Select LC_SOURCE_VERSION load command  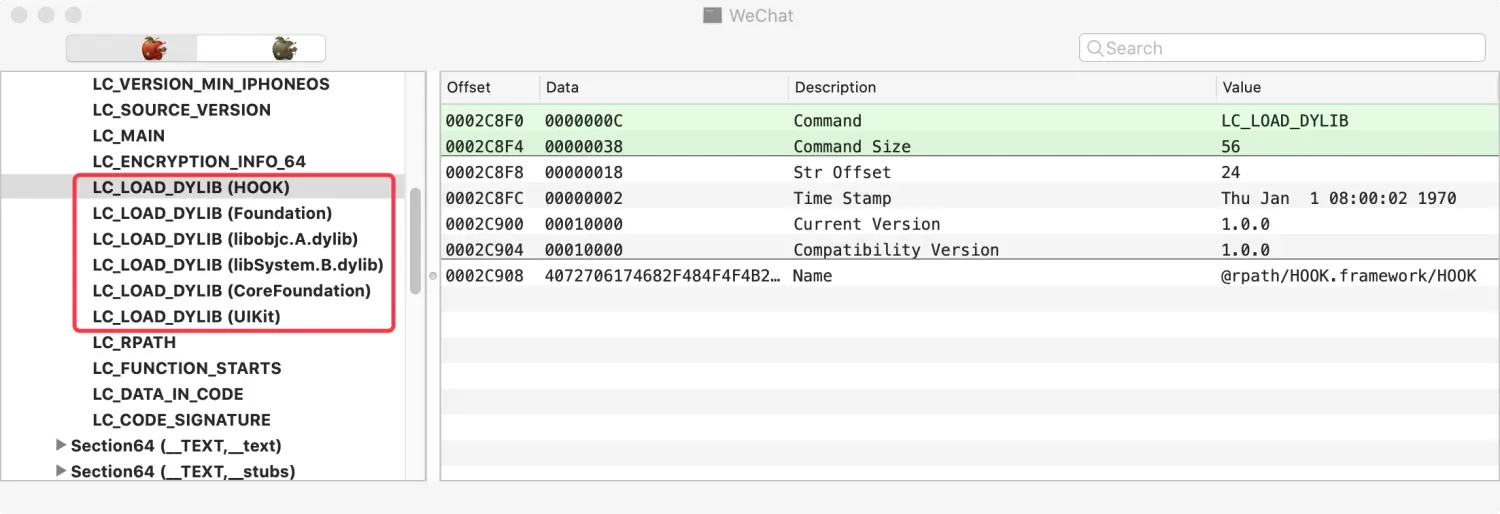click(x=181, y=110)
